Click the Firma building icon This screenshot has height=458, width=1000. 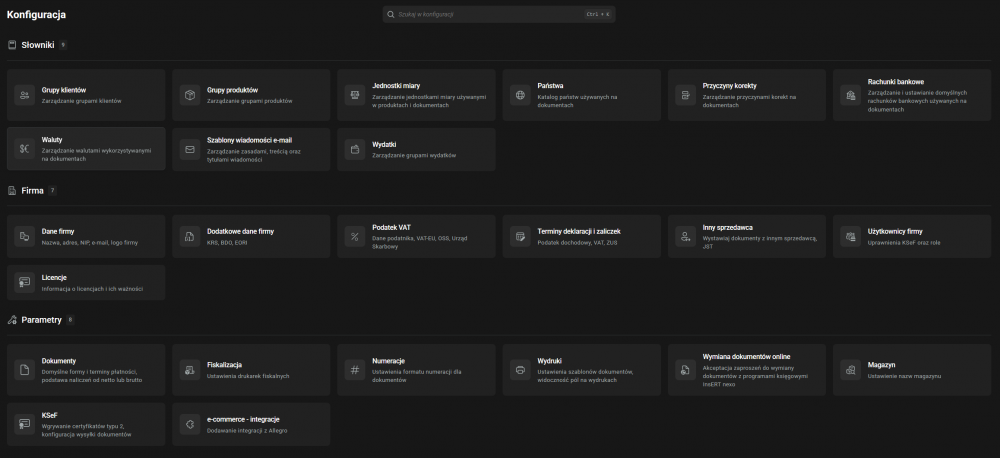click(11, 190)
